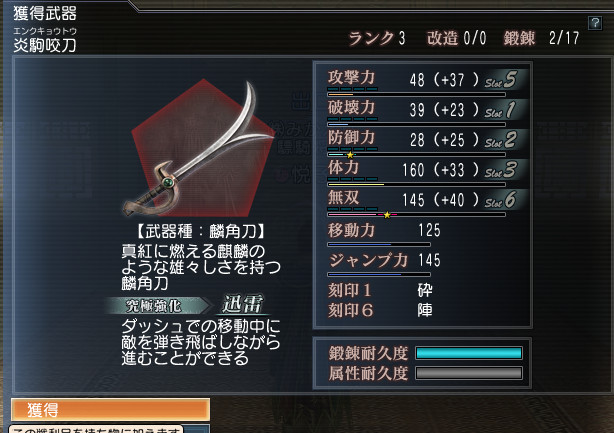
Task: Click the ジャンプ力 stat bar
Action: 379,274
